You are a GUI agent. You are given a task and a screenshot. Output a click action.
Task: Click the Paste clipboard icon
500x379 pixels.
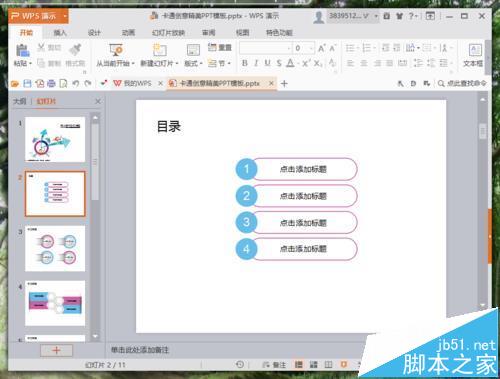(22, 50)
